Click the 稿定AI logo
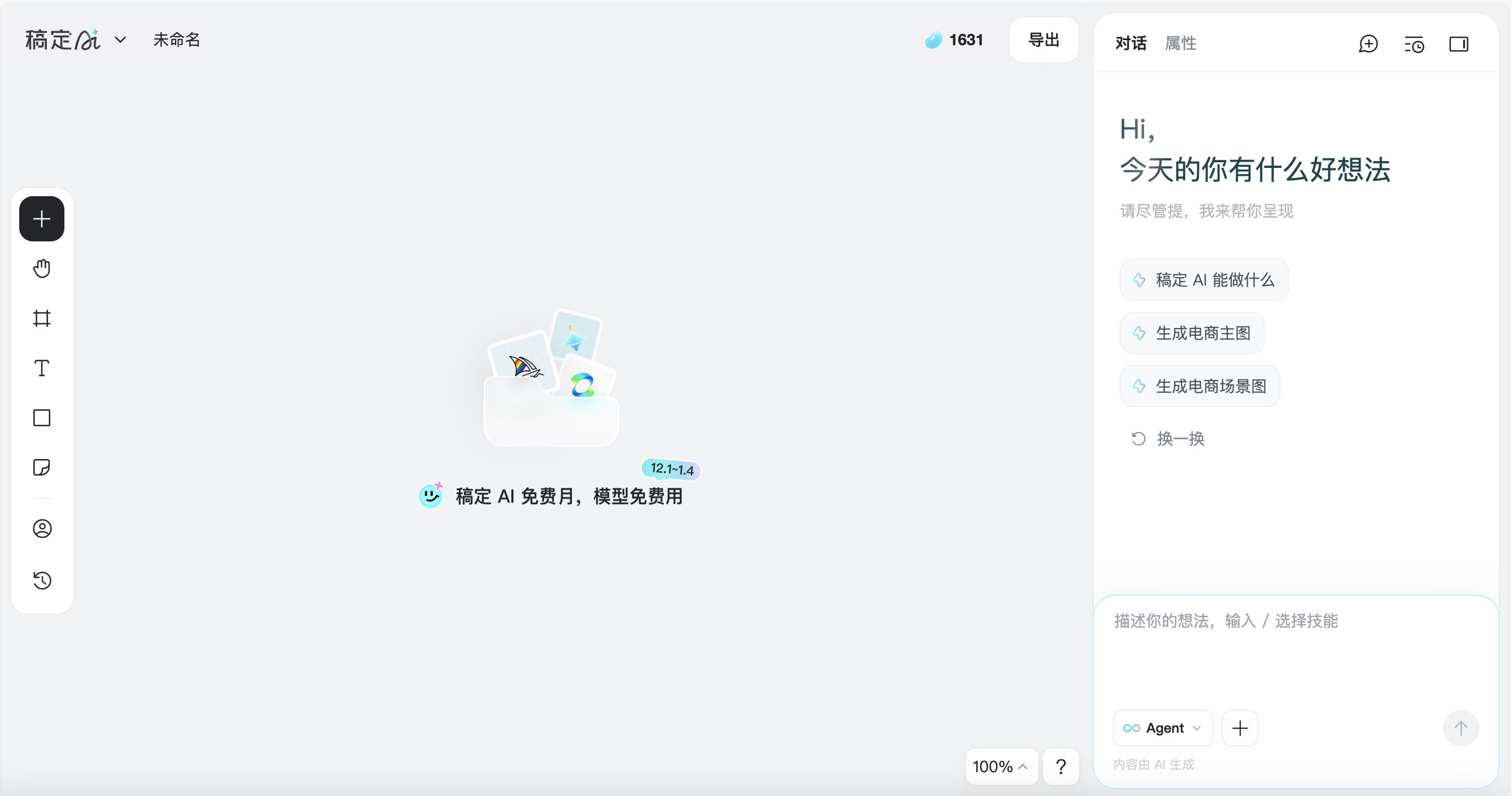1512x796 pixels. click(x=63, y=40)
